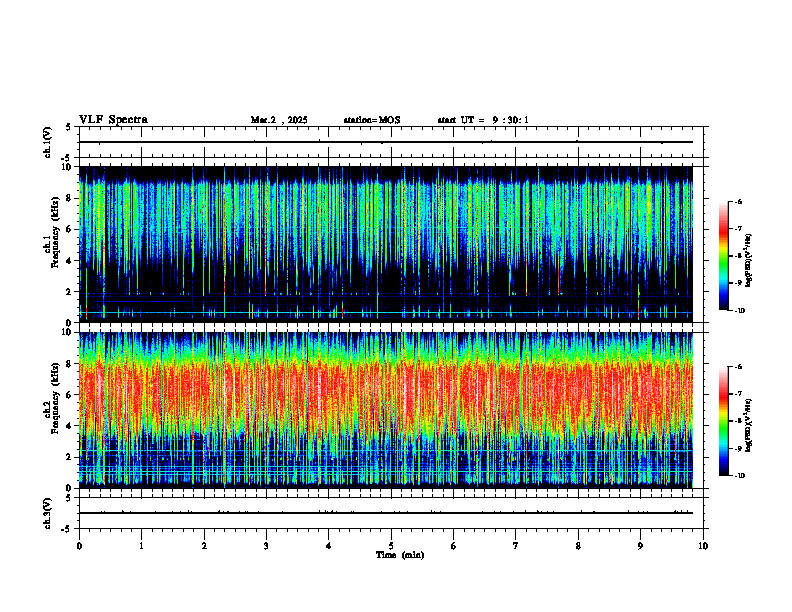Click the ch.3 voltage tick label "-5"
Screen dimensions: 792x612
tap(67, 529)
